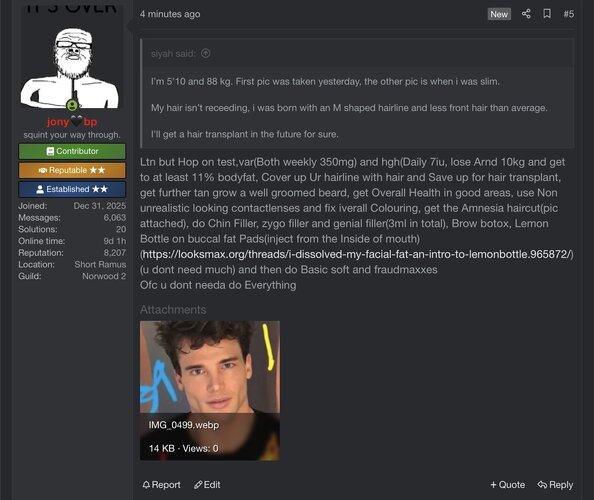This screenshot has height=500, width=594.
Task: Open jony bp's user profile name
Action: pyautogui.click(x=72, y=122)
